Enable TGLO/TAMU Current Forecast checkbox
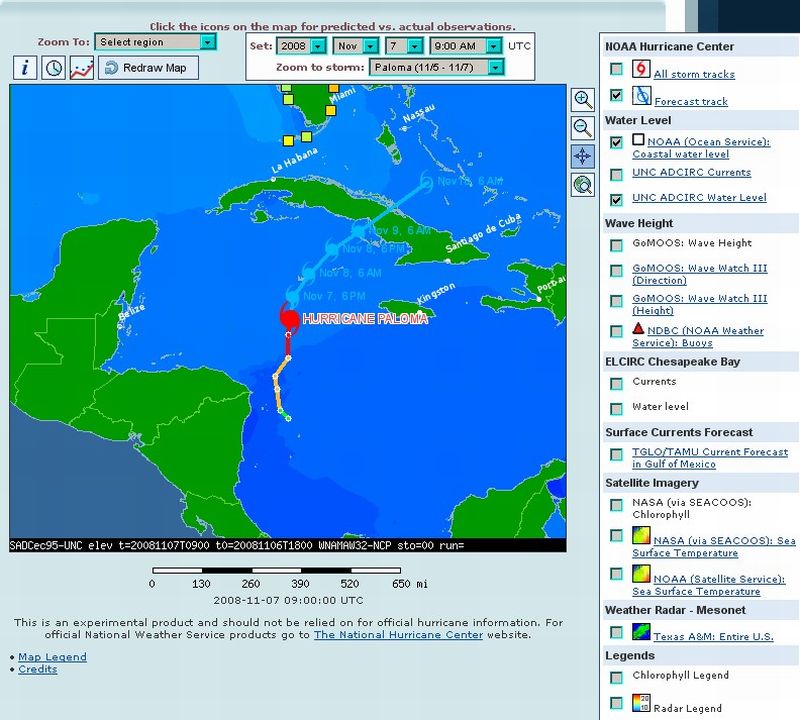Viewport: 800px width, 720px height. (616, 454)
